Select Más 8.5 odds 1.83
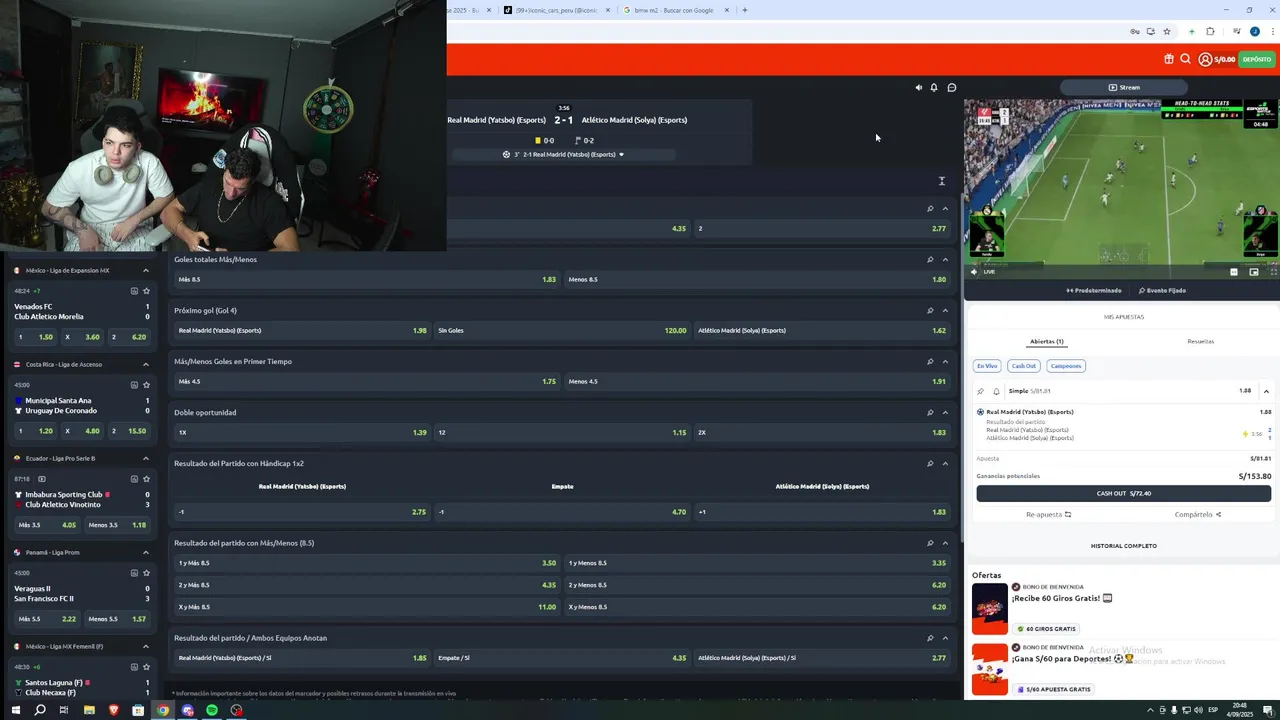The image size is (1280, 720). [x=366, y=279]
